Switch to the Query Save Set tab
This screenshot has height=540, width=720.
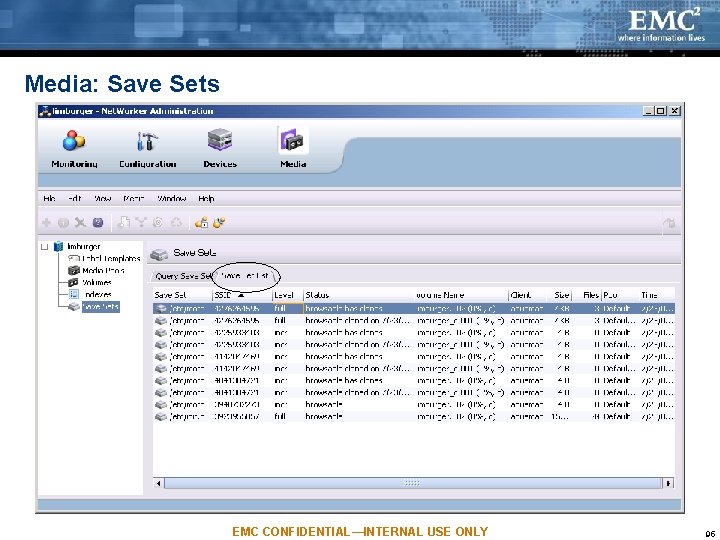183,276
